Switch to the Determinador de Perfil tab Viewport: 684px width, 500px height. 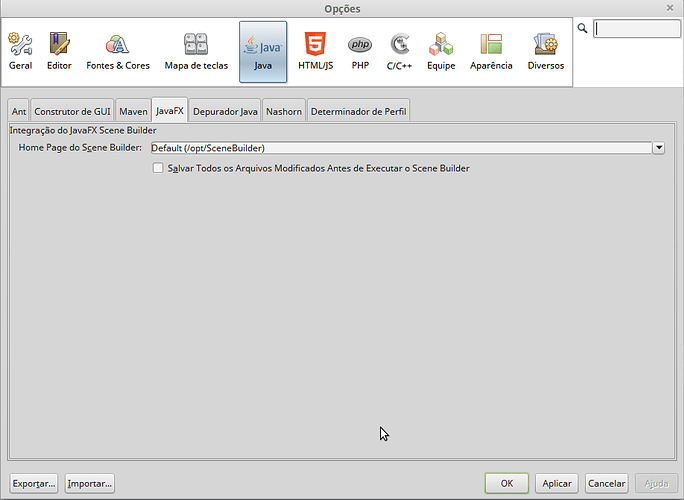358,111
